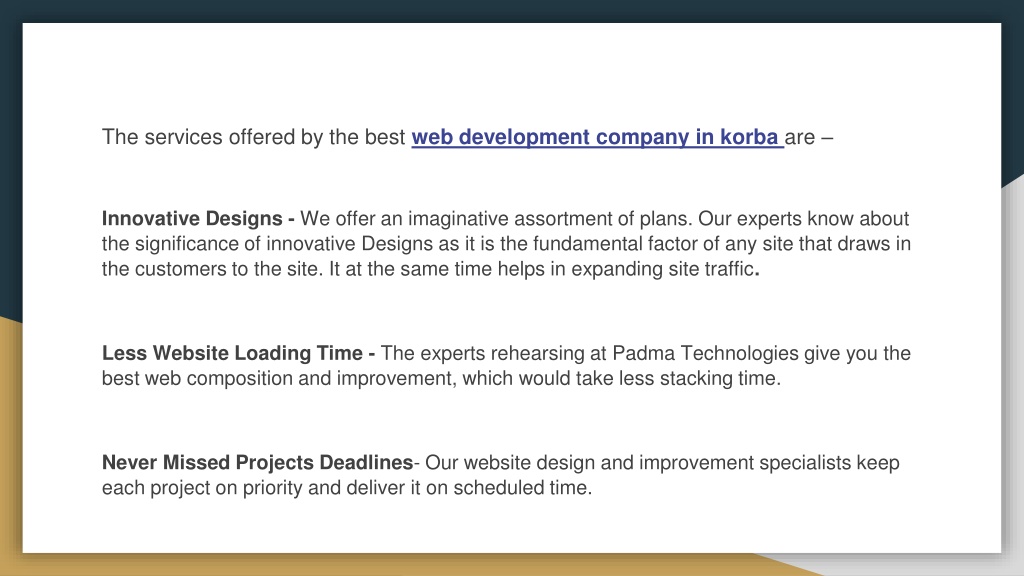
Task: Click the line starting "the significance of innovative"
Action: (x=506, y=244)
